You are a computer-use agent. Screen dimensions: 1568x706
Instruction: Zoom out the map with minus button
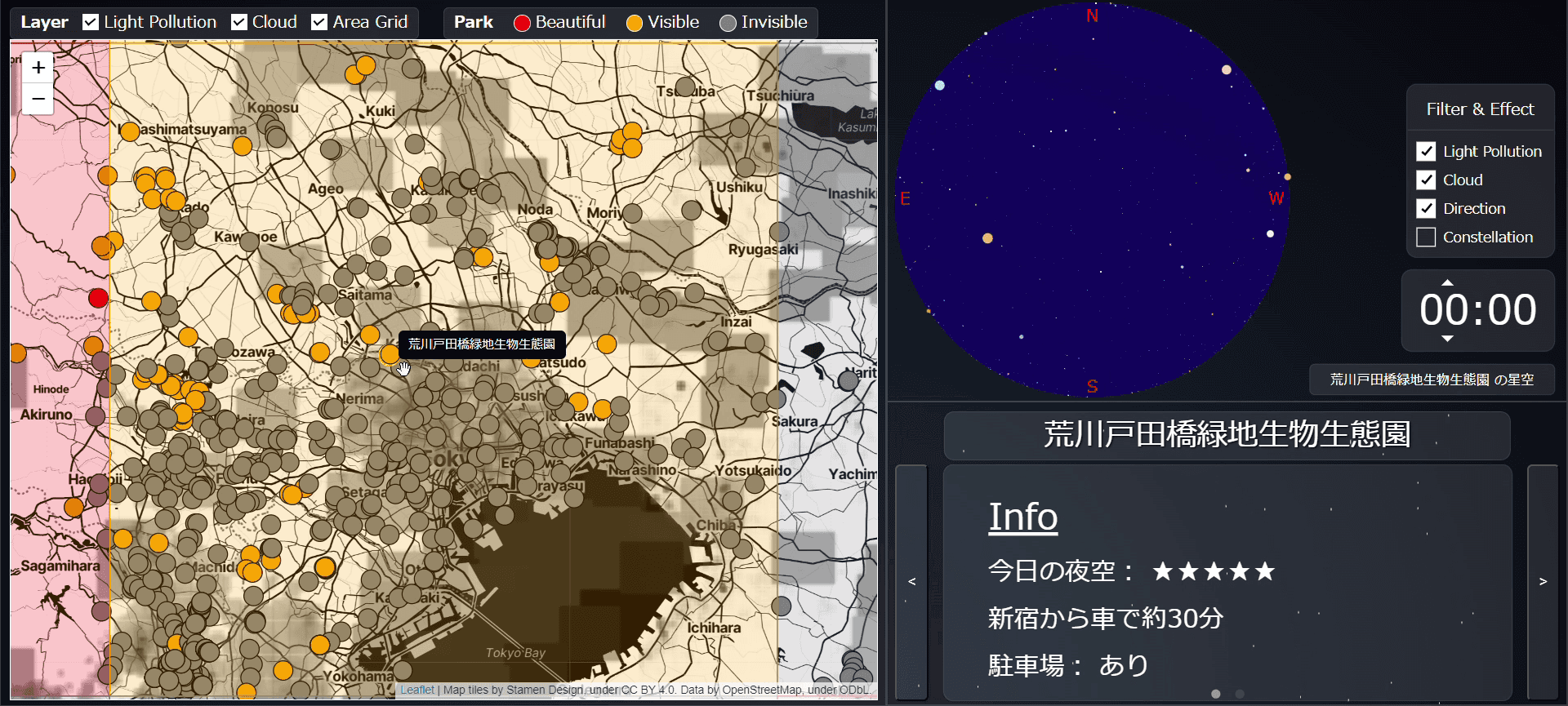[x=38, y=99]
